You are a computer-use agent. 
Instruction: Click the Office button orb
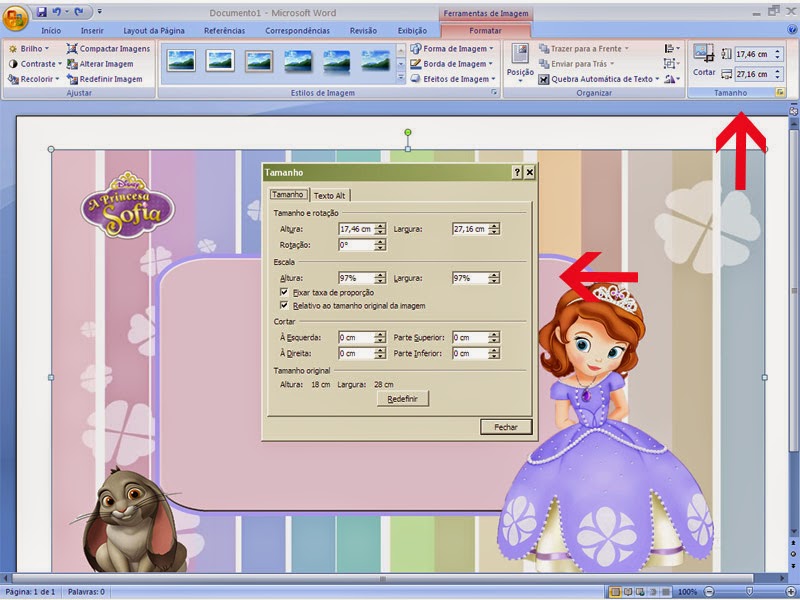[x=15, y=19]
